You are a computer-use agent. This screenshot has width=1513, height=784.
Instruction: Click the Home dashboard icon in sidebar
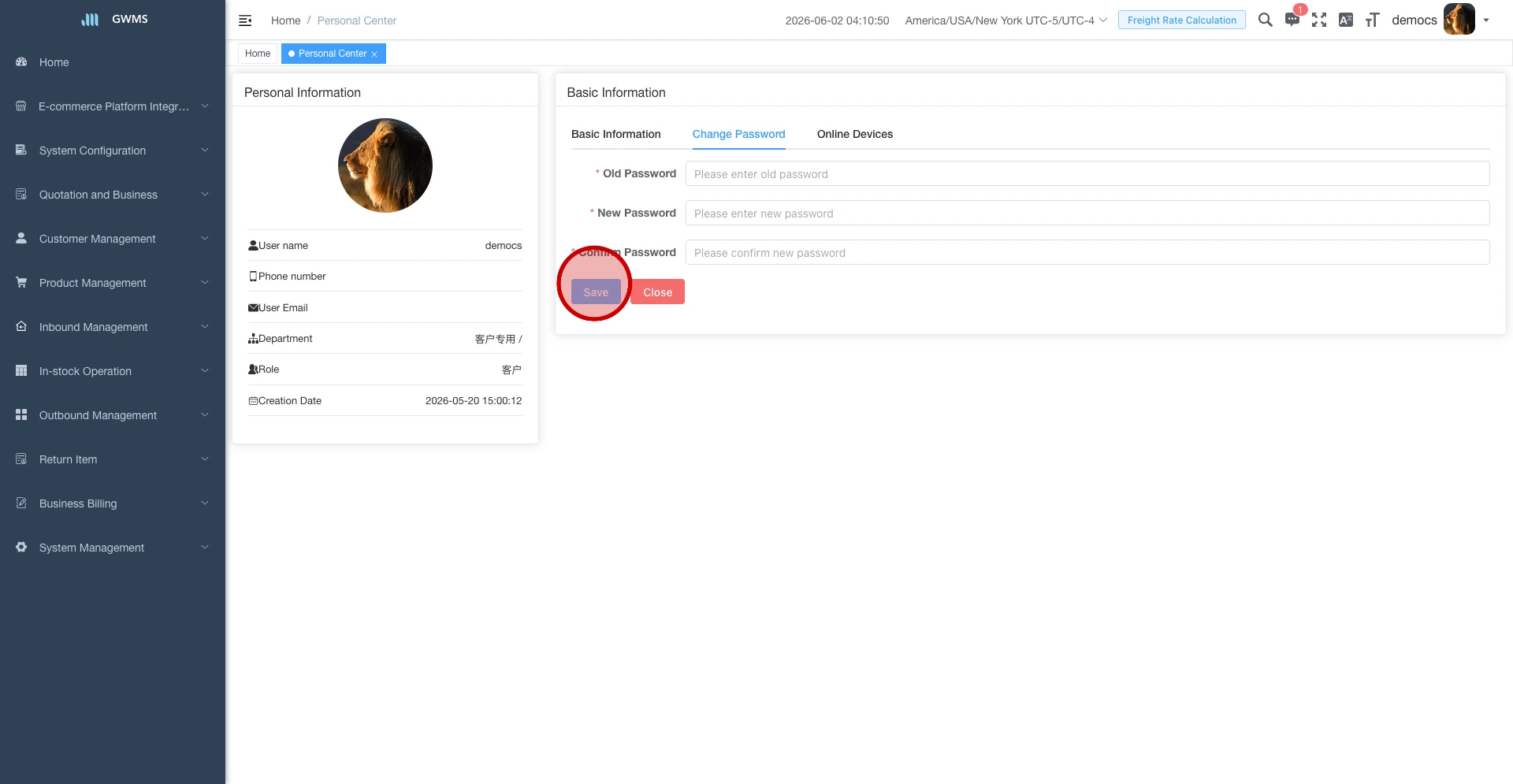coord(21,62)
